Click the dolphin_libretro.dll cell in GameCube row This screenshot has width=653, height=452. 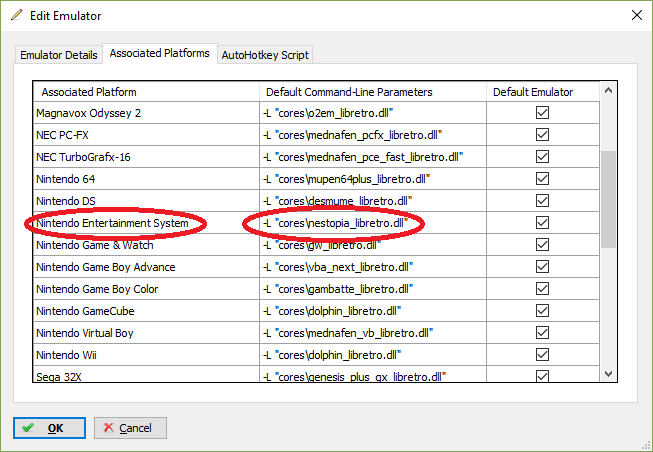[x=373, y=311]
